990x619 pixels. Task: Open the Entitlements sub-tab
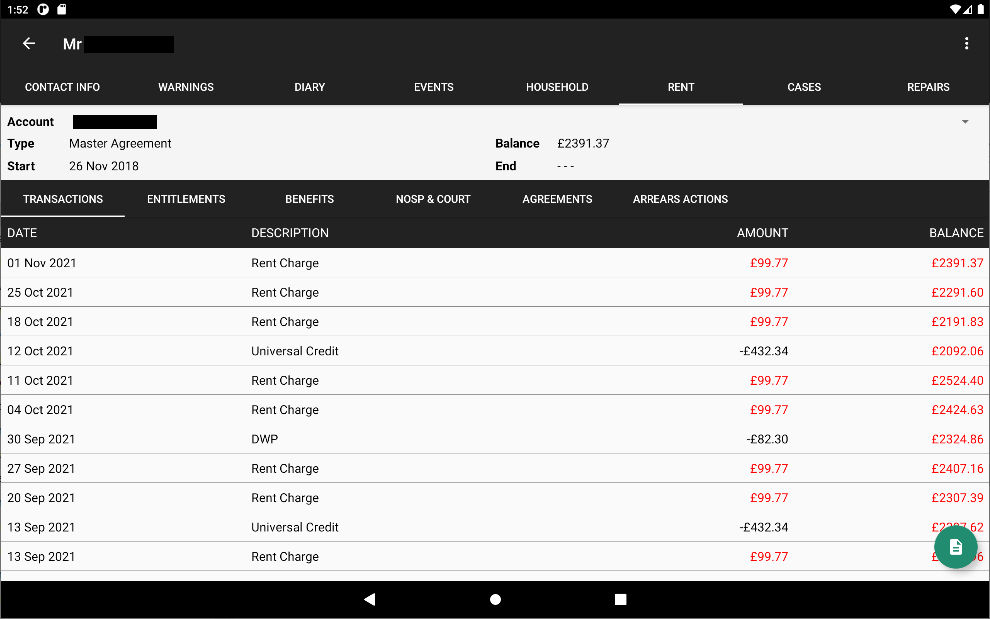(186, 199)
